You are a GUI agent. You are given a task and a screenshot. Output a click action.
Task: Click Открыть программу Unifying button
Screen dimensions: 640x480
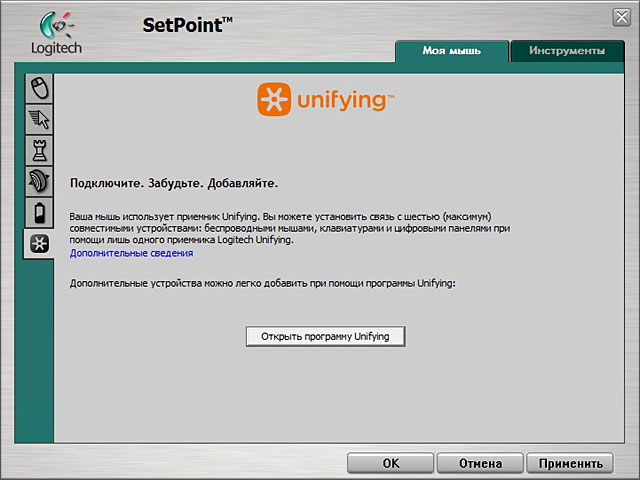point(325,336)
